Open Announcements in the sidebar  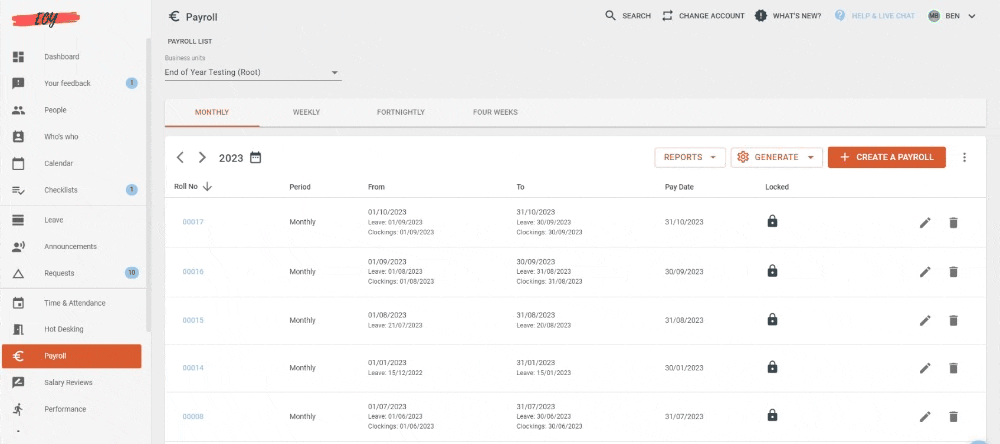(71, 246)
